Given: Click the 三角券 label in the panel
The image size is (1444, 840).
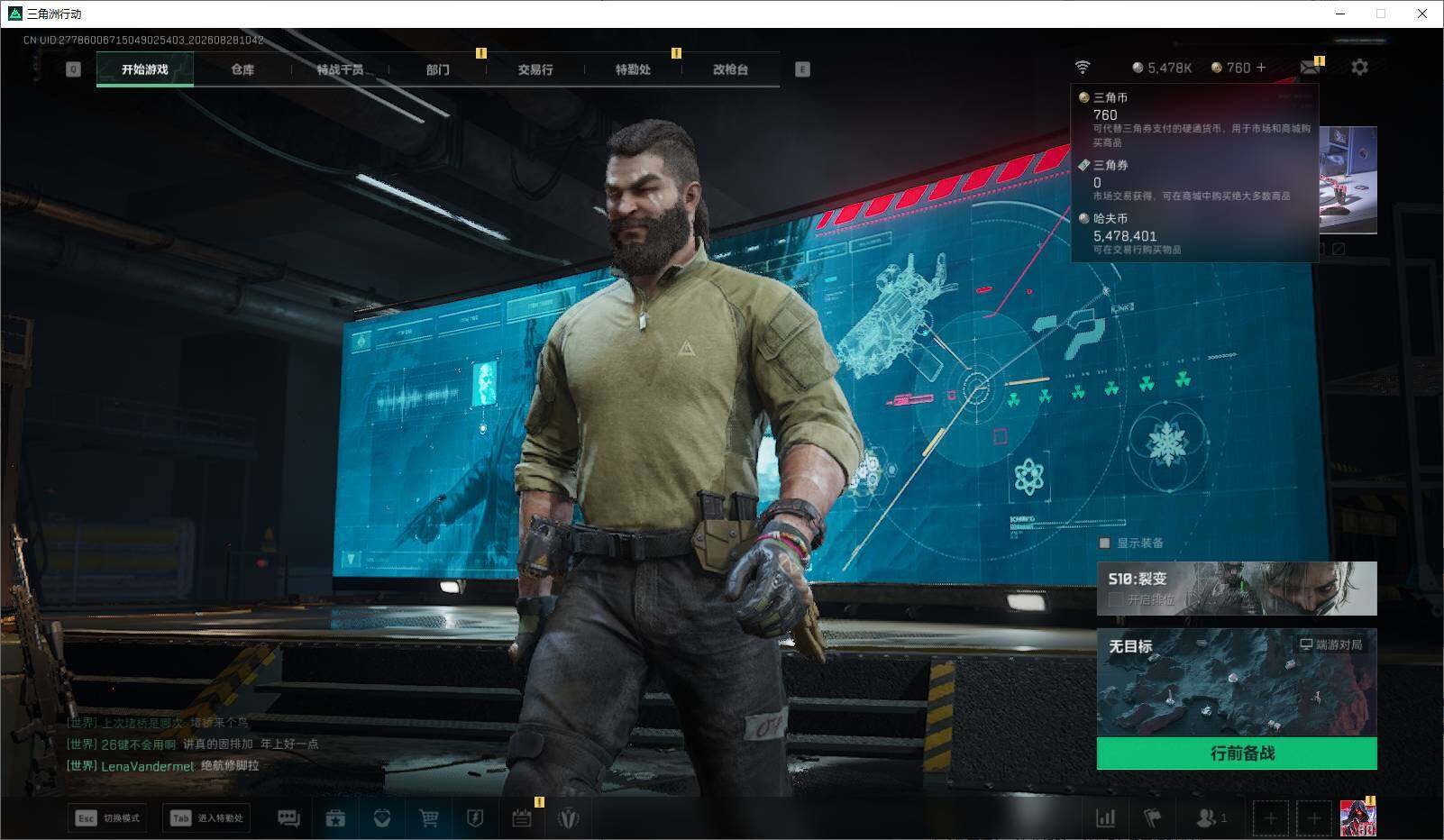Looking at the screenshot, I should [1110, 165].
